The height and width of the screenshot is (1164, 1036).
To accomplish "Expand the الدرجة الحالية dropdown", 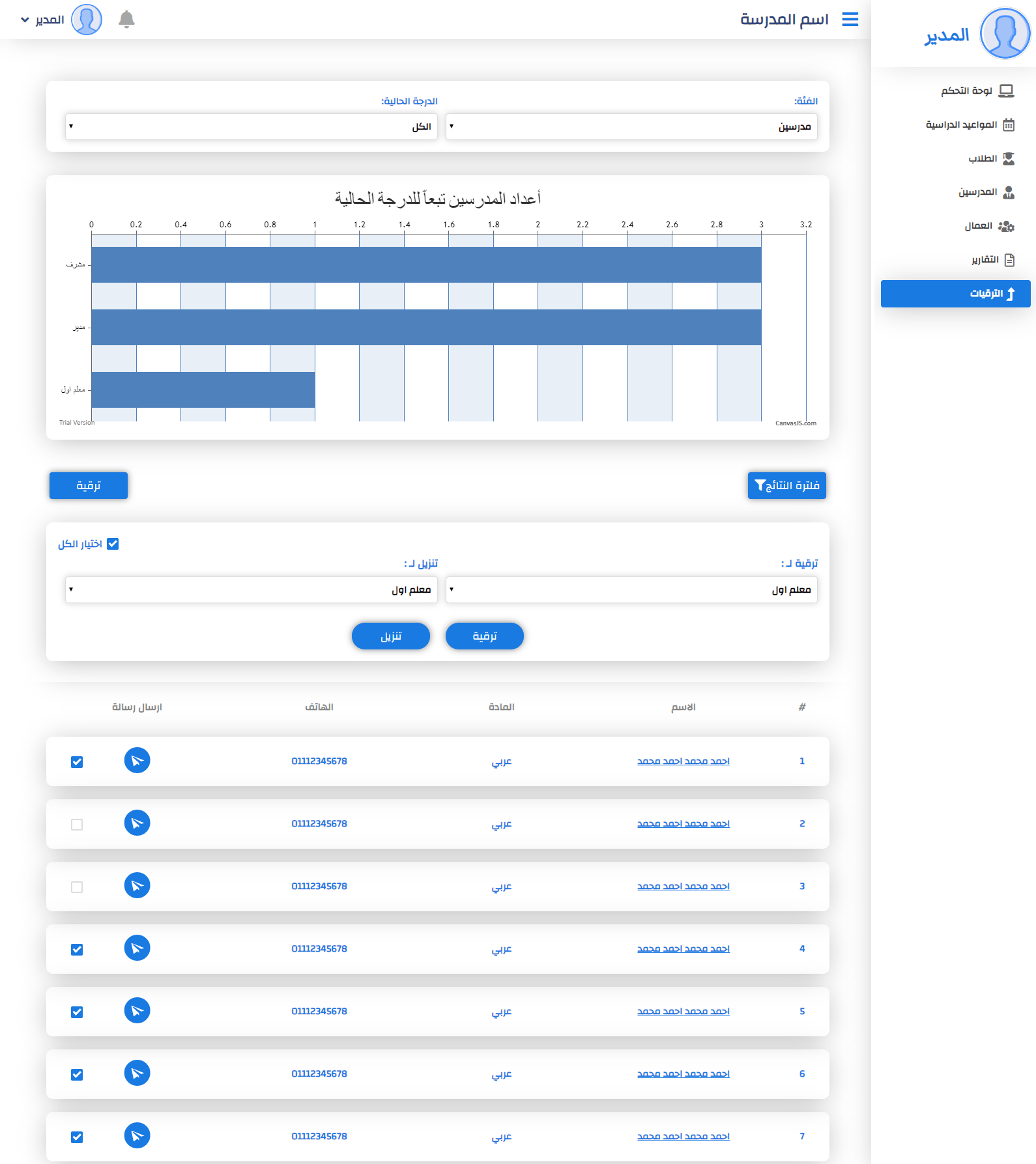I will [x=251, y=126].
